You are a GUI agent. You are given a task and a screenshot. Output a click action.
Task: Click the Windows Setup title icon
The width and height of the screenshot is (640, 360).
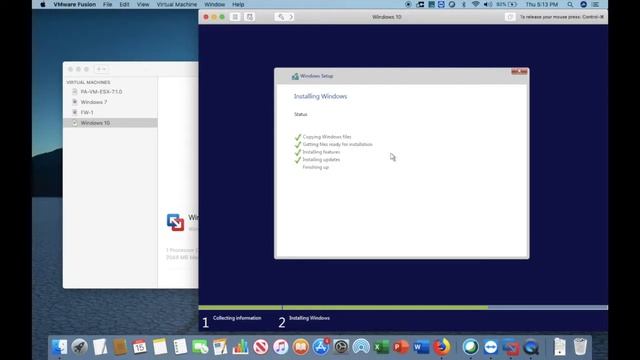[x=295, y=76]
